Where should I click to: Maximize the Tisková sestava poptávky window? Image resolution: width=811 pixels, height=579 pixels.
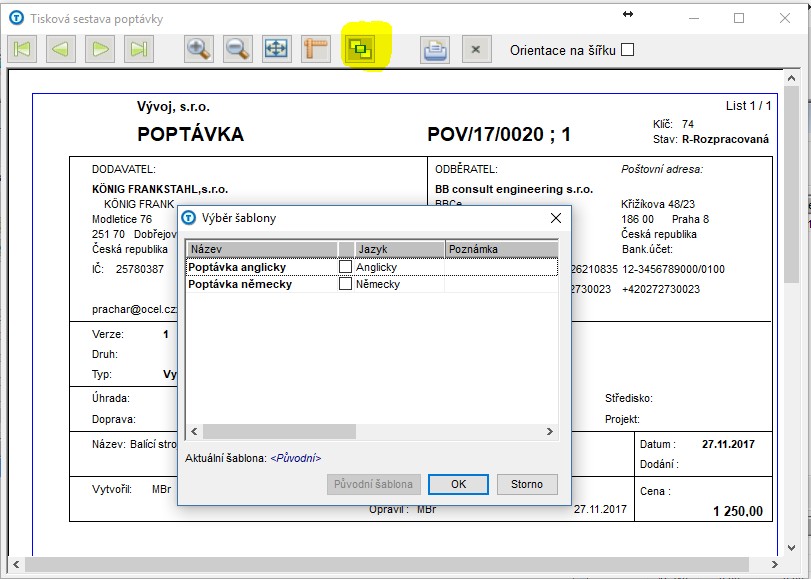click(739, 18)
